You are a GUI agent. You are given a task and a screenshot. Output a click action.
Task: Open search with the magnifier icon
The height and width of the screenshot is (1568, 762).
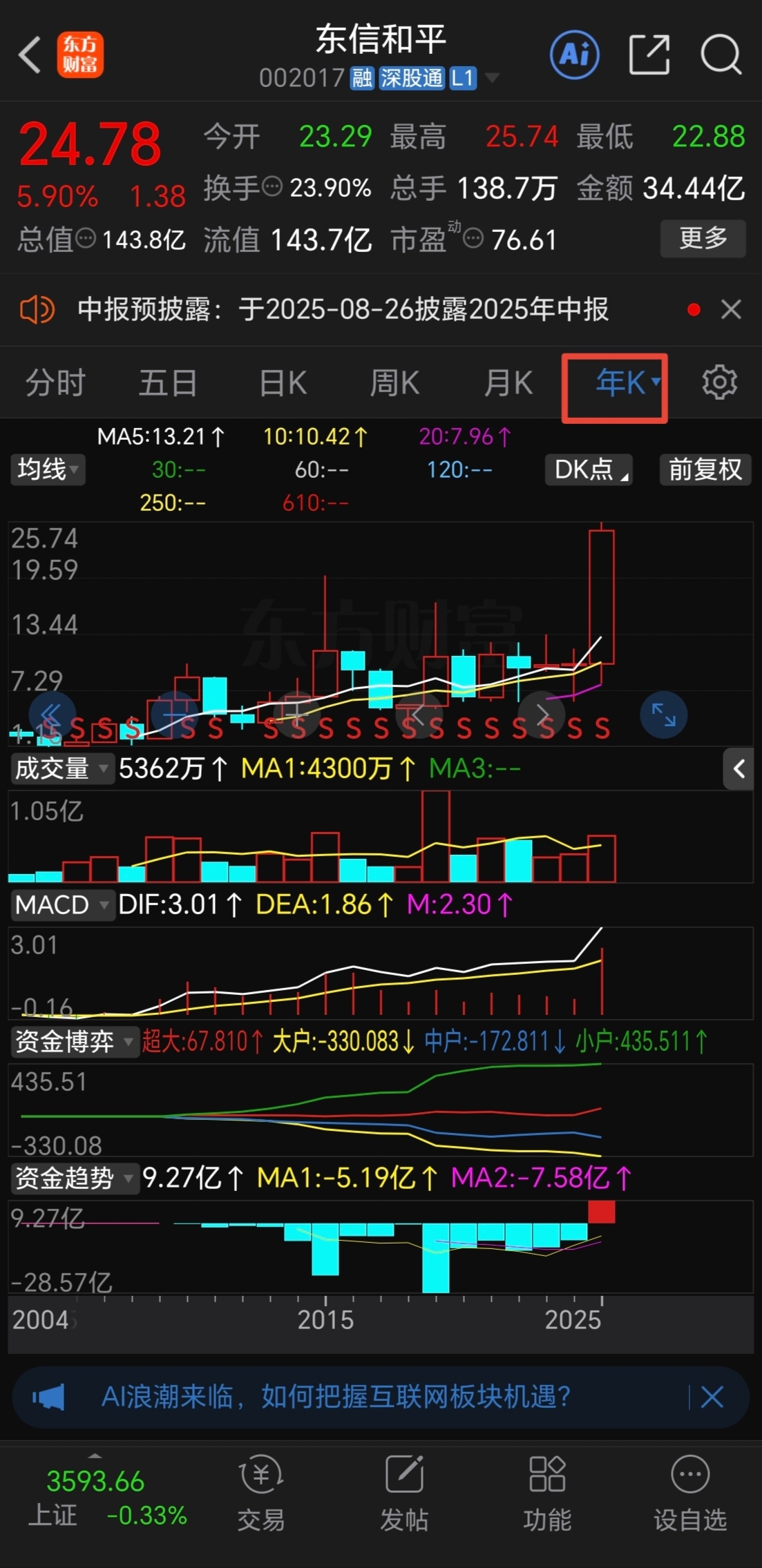pos(721,55)
